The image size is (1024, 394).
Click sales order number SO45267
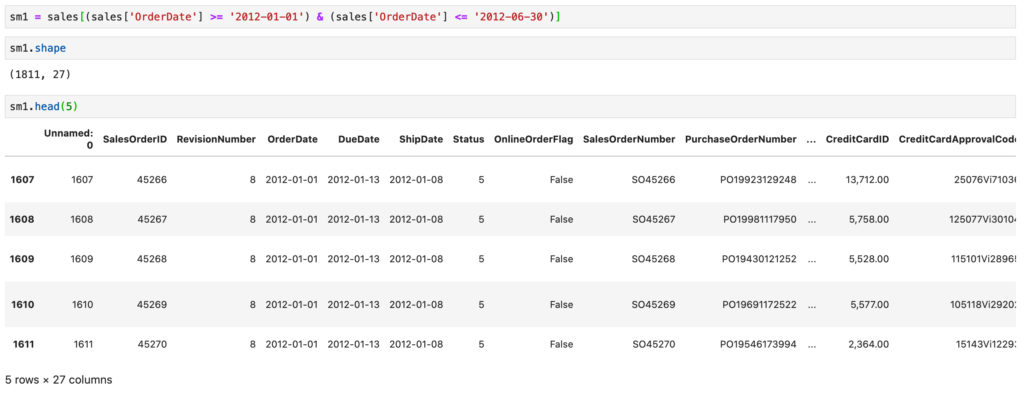coord(653,220)
